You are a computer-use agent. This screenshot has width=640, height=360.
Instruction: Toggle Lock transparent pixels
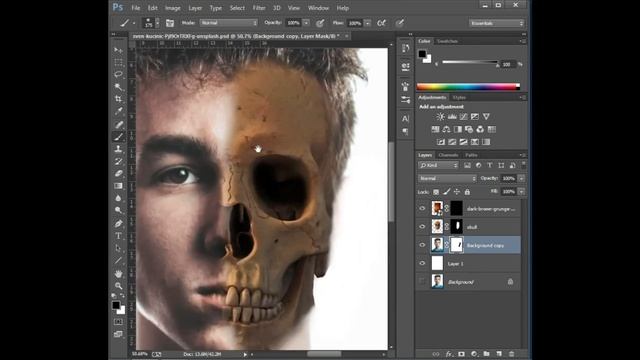[436, 191]
